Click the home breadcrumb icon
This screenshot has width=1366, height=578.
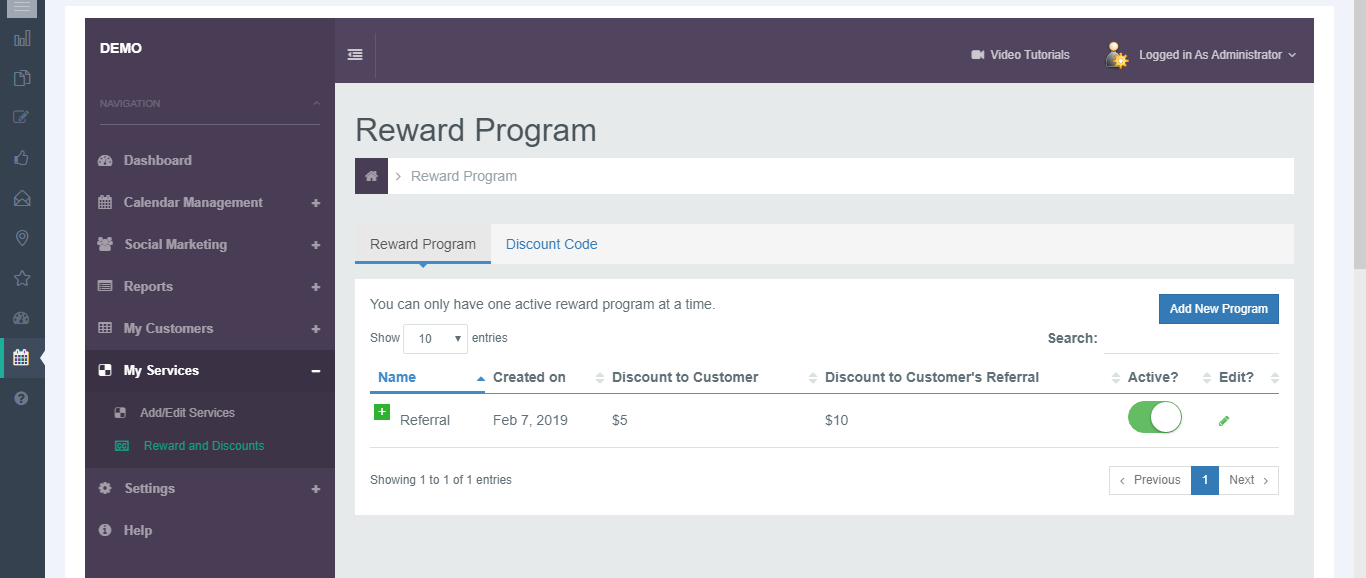pos(371,176)
